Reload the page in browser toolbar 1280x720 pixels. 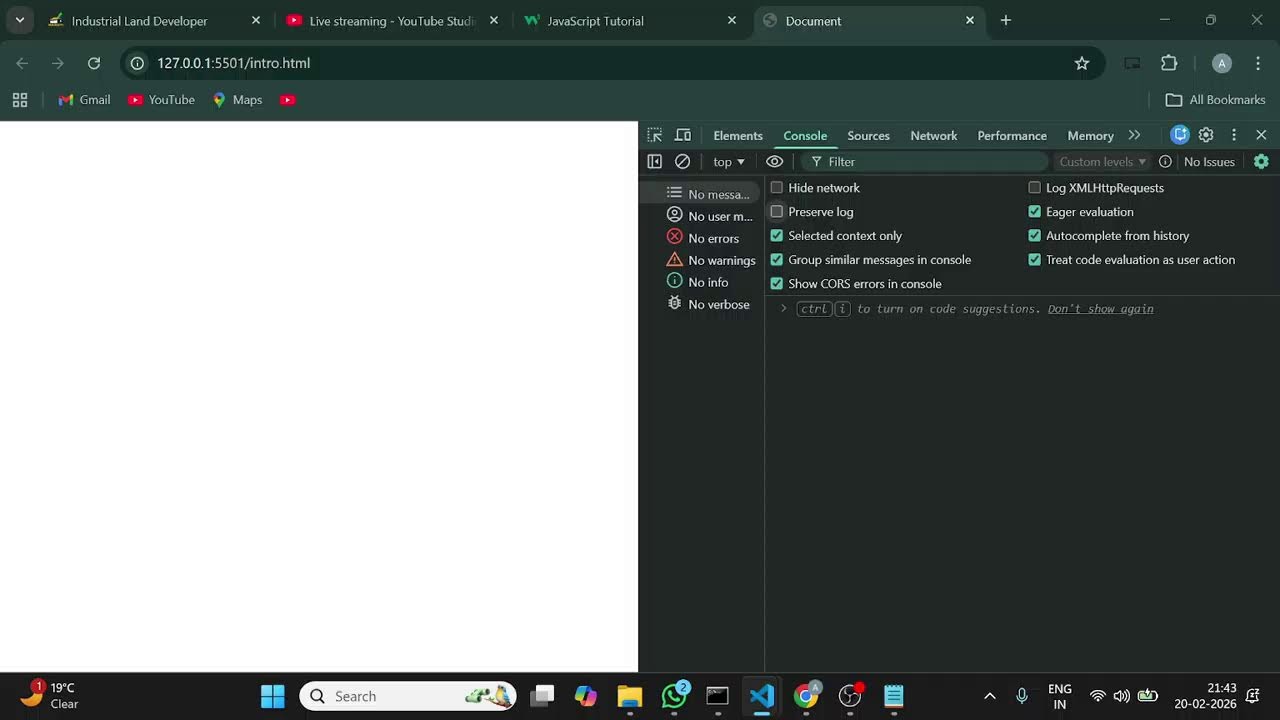click(x=94, y=63)
